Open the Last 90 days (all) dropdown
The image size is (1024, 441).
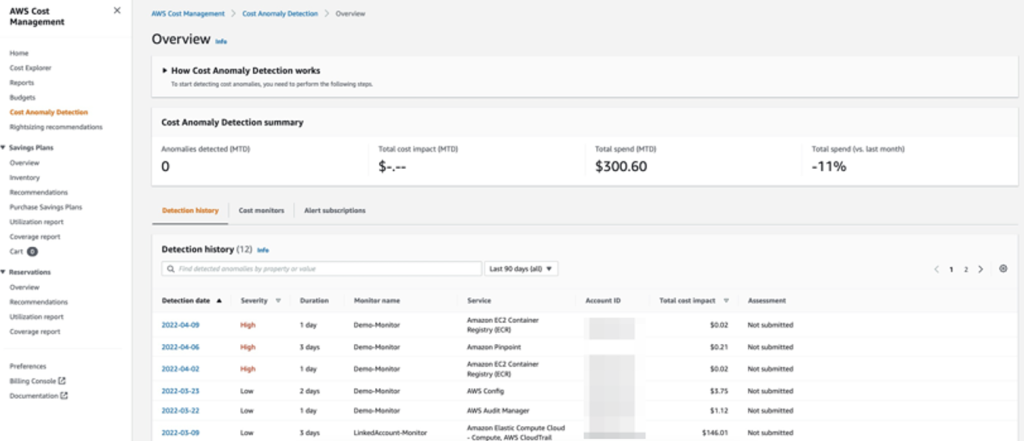(521, 269)
